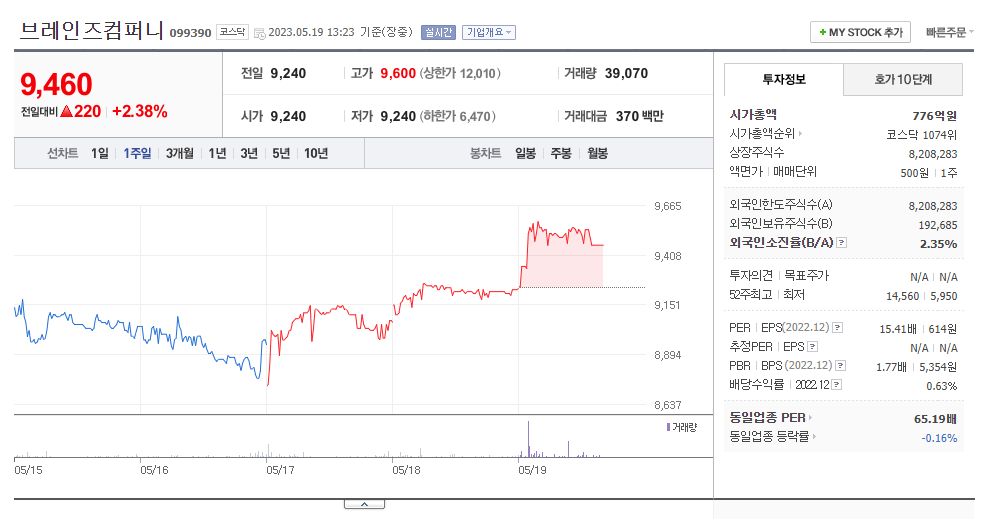Click the stock code 099390
The image size is (997, 519).
pyautogui.click(x=190, y=33)
